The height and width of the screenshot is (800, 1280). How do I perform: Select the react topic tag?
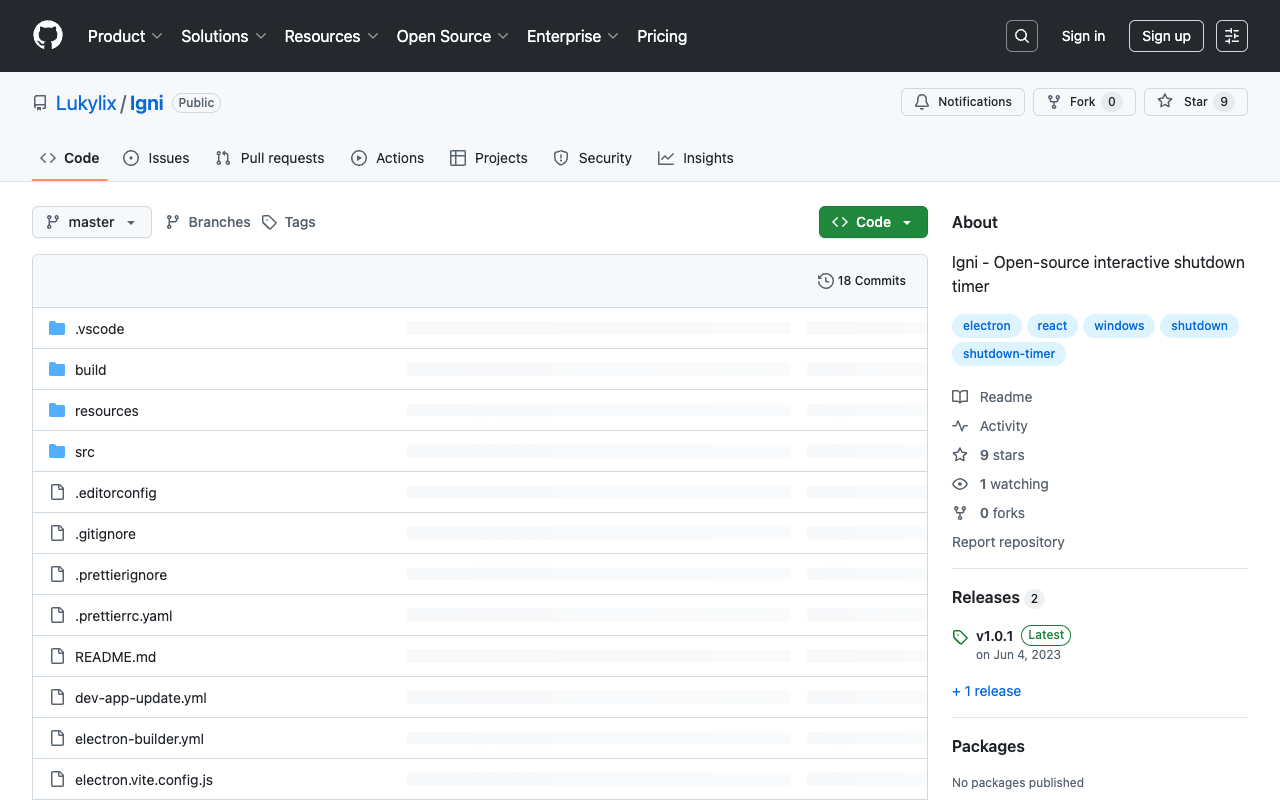tap(1052, 326)
